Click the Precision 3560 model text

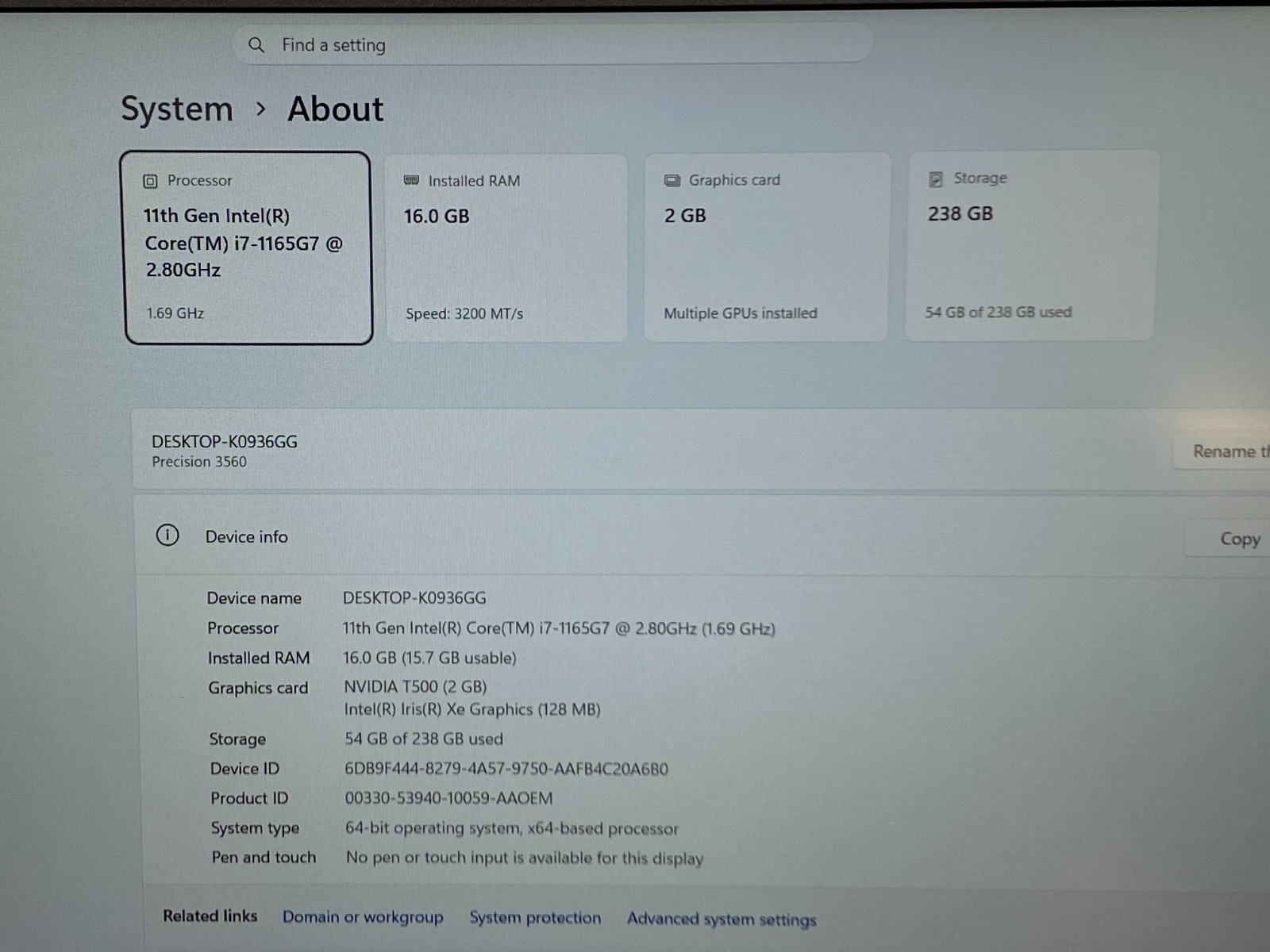pyautogui.click(x=199, y=462)
